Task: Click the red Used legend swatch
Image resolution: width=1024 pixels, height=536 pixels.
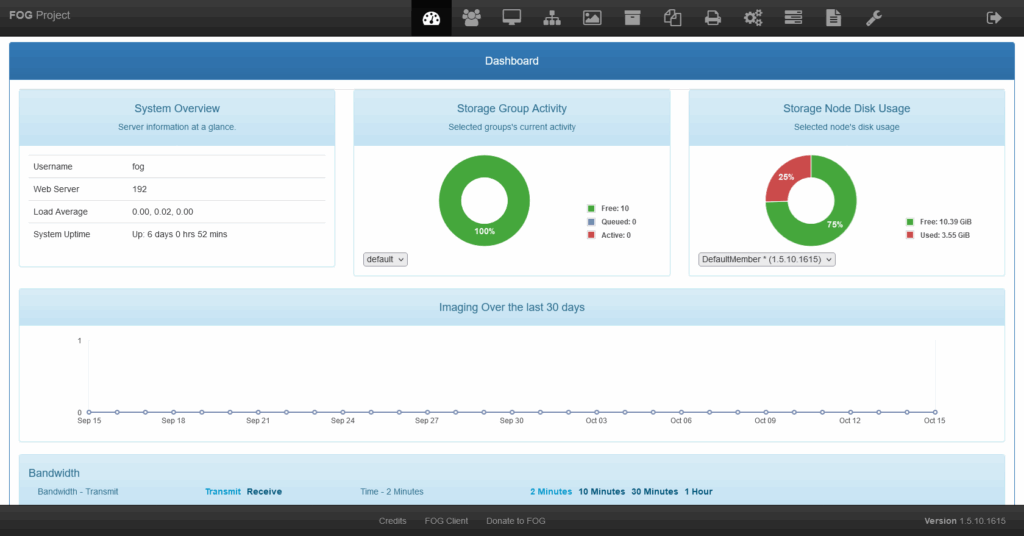Action: (910, 235)
